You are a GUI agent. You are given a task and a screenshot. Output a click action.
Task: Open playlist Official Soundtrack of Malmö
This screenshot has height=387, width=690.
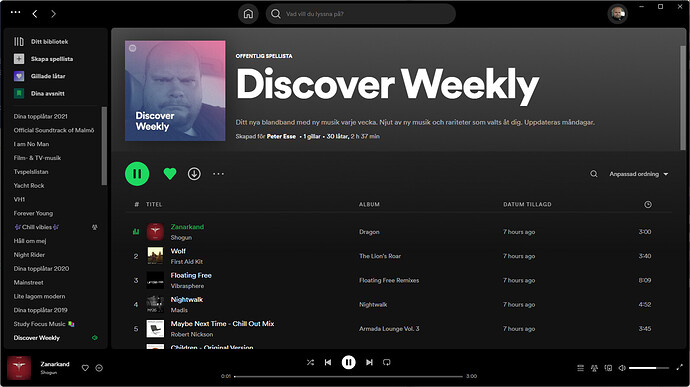coord(54,130)
